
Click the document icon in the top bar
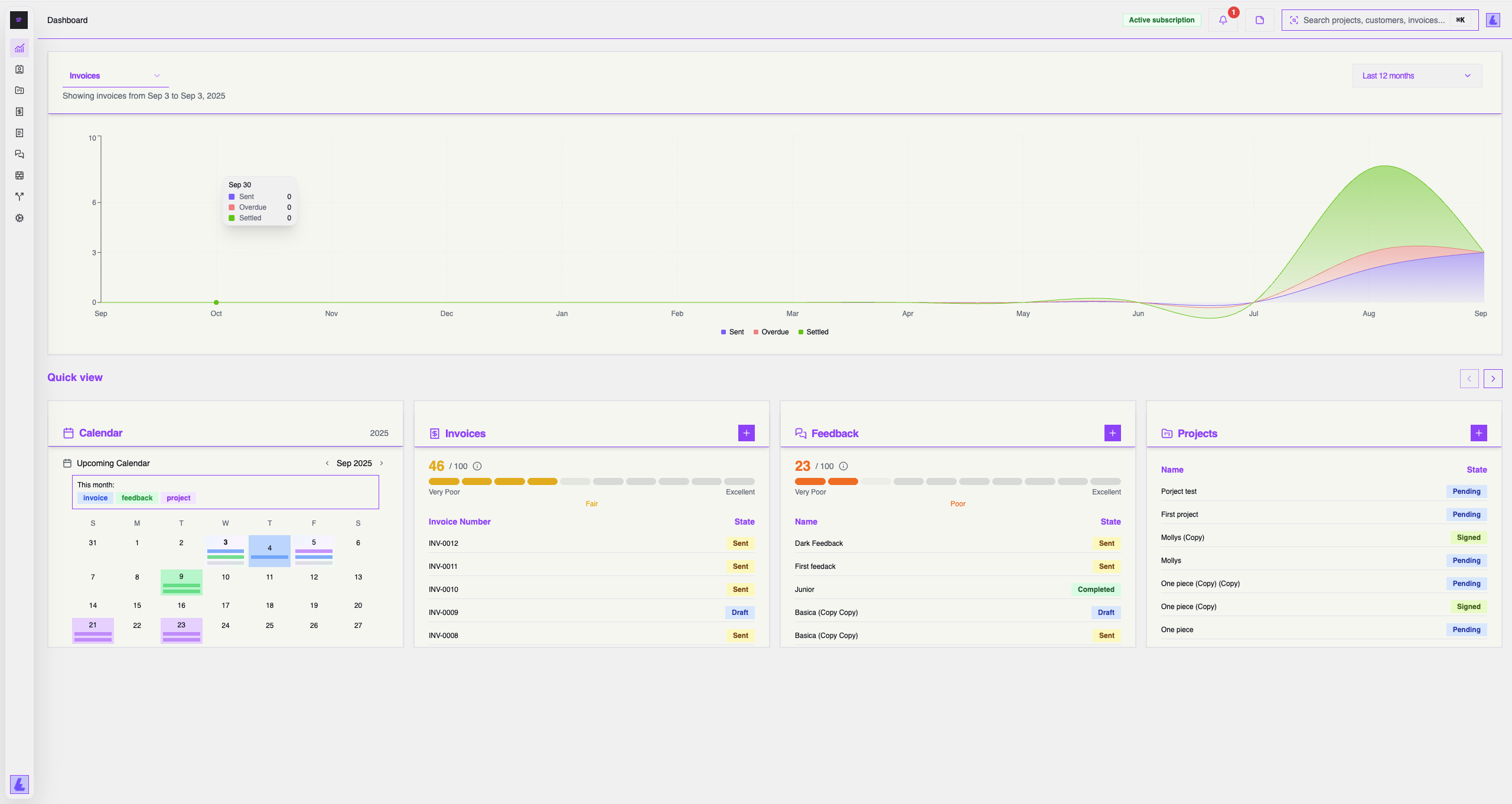point(1259,19)
